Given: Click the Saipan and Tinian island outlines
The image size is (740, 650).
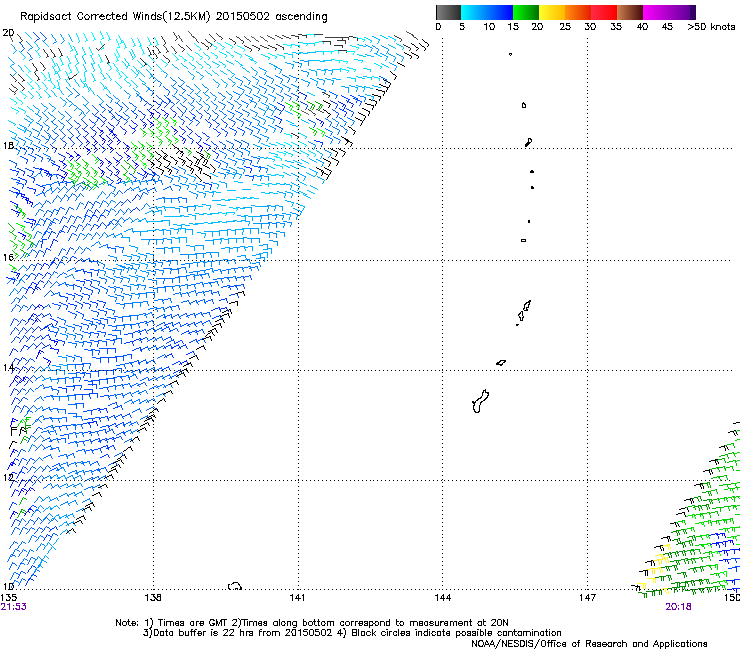Looking at the screenshot, I should tap(523, 312).
